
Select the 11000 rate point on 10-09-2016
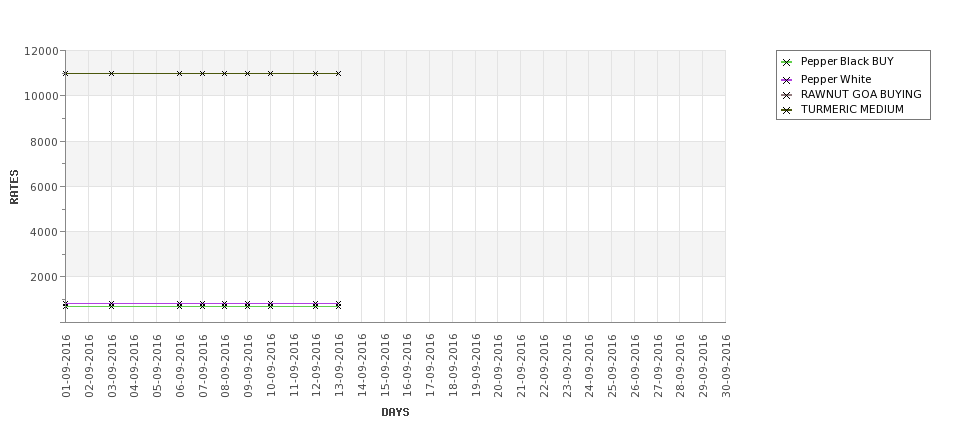(x=270, y=73)
